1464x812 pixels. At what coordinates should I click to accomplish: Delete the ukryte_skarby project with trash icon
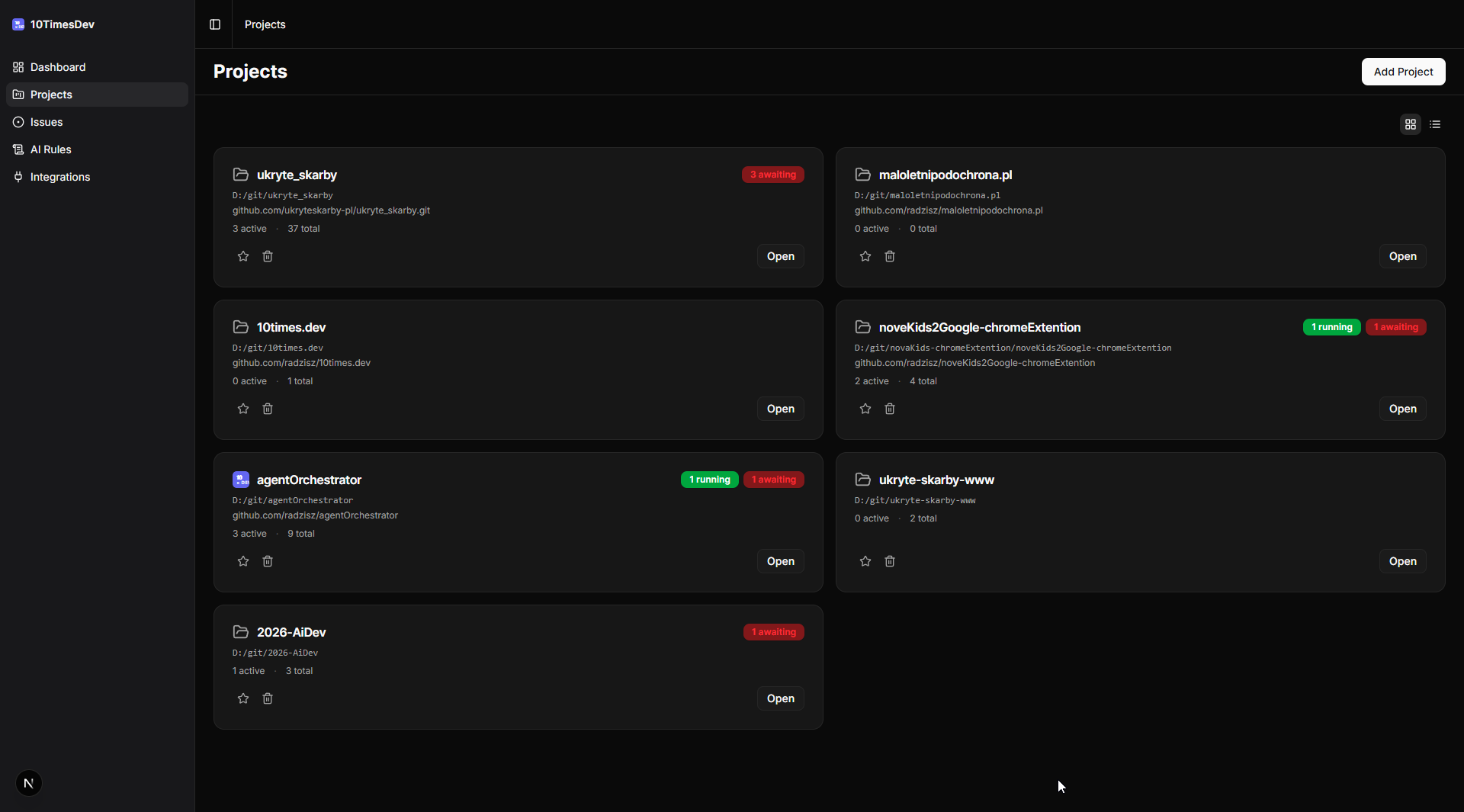click(x=268, y=256)
